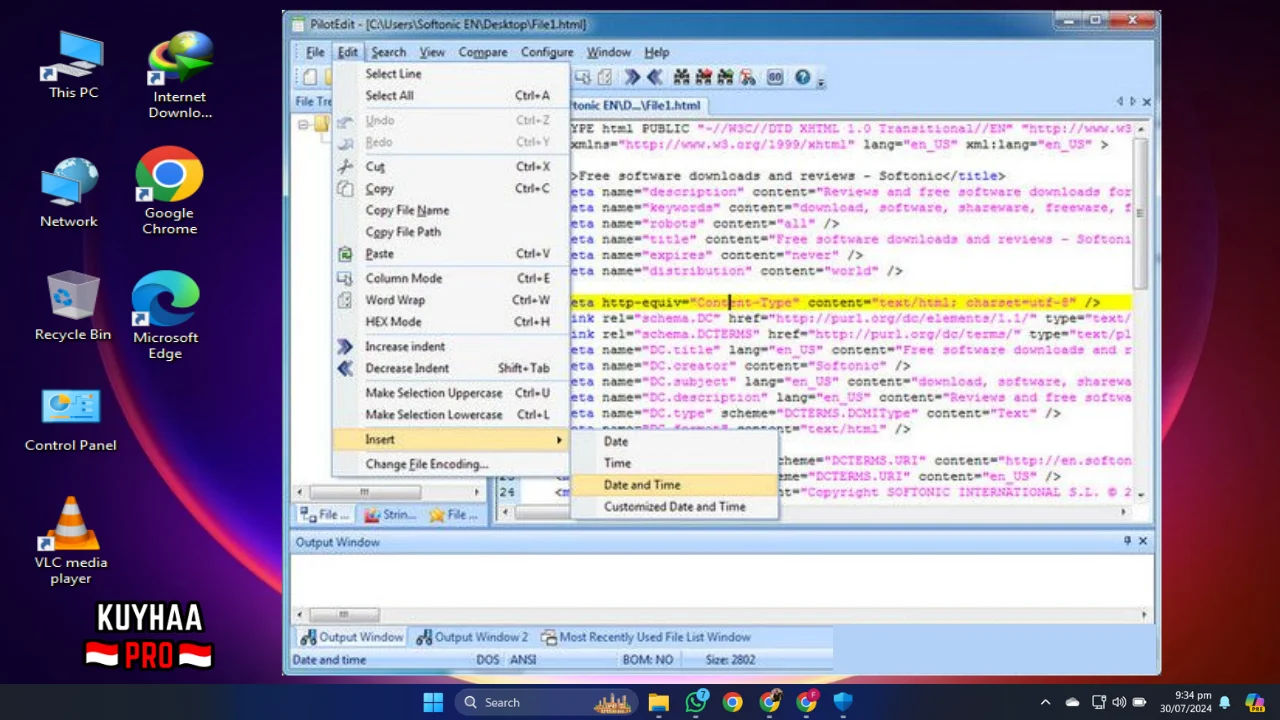The image size is (1280, 720).
Task: Open Most Recently Used File List tab
Action: tap(646, 637)
